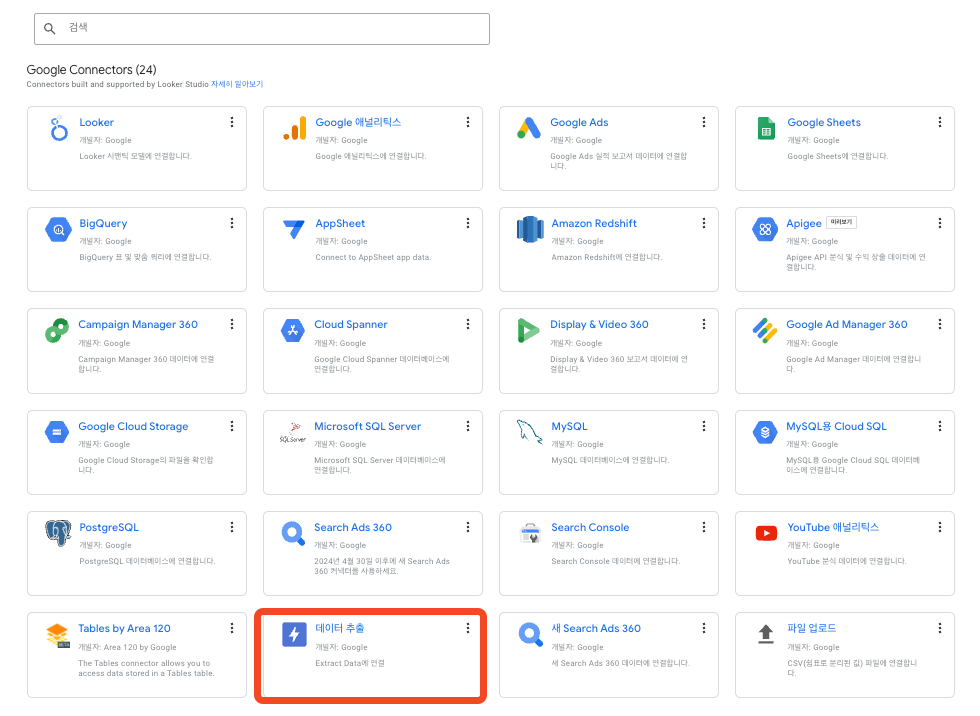This screenshot has height=716, width=980.
Task: Select the 데이터 추출 connector title
Action: tap(339, 628)
